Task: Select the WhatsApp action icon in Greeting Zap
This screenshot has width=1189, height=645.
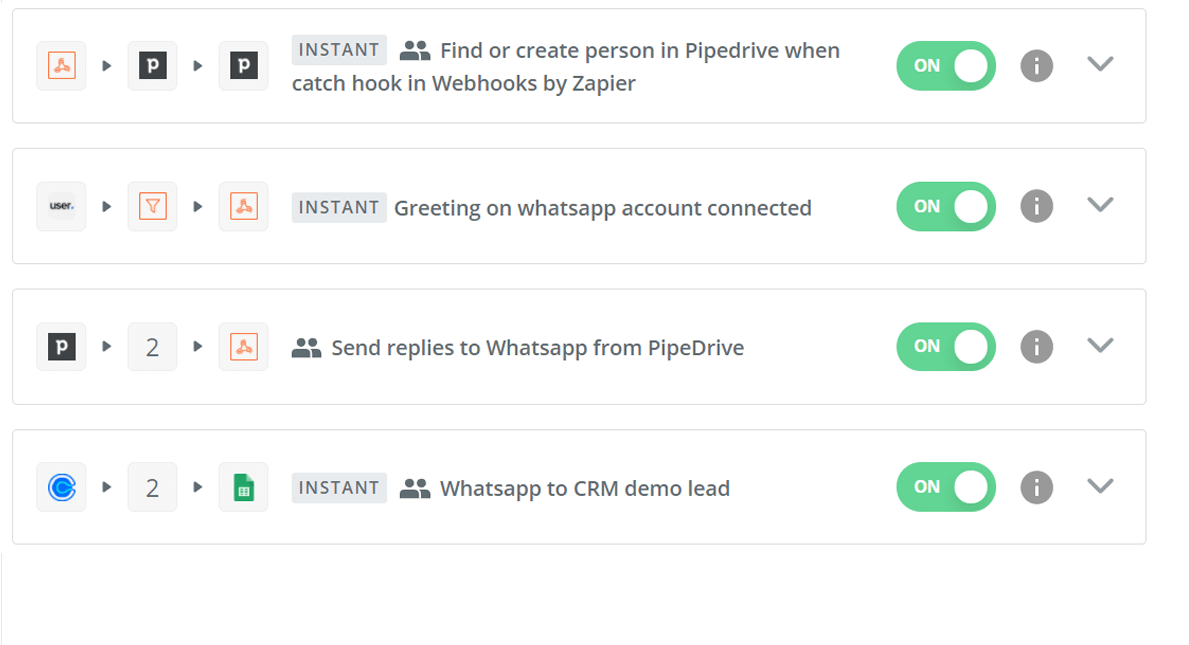Action: 243,206
